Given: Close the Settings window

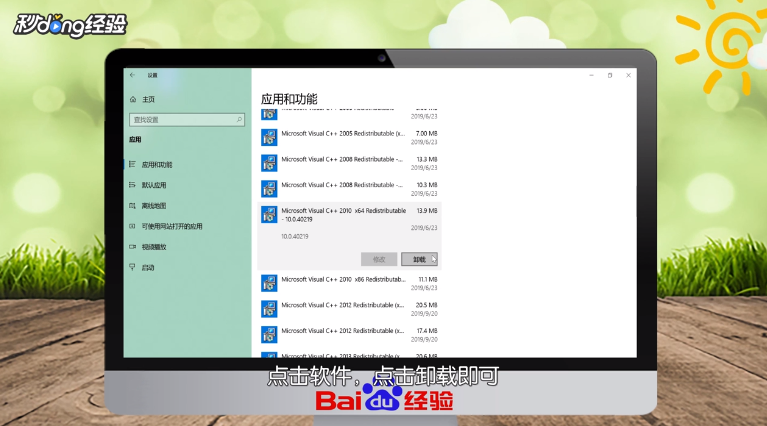Looking at the screenshot, I should 629,75.
